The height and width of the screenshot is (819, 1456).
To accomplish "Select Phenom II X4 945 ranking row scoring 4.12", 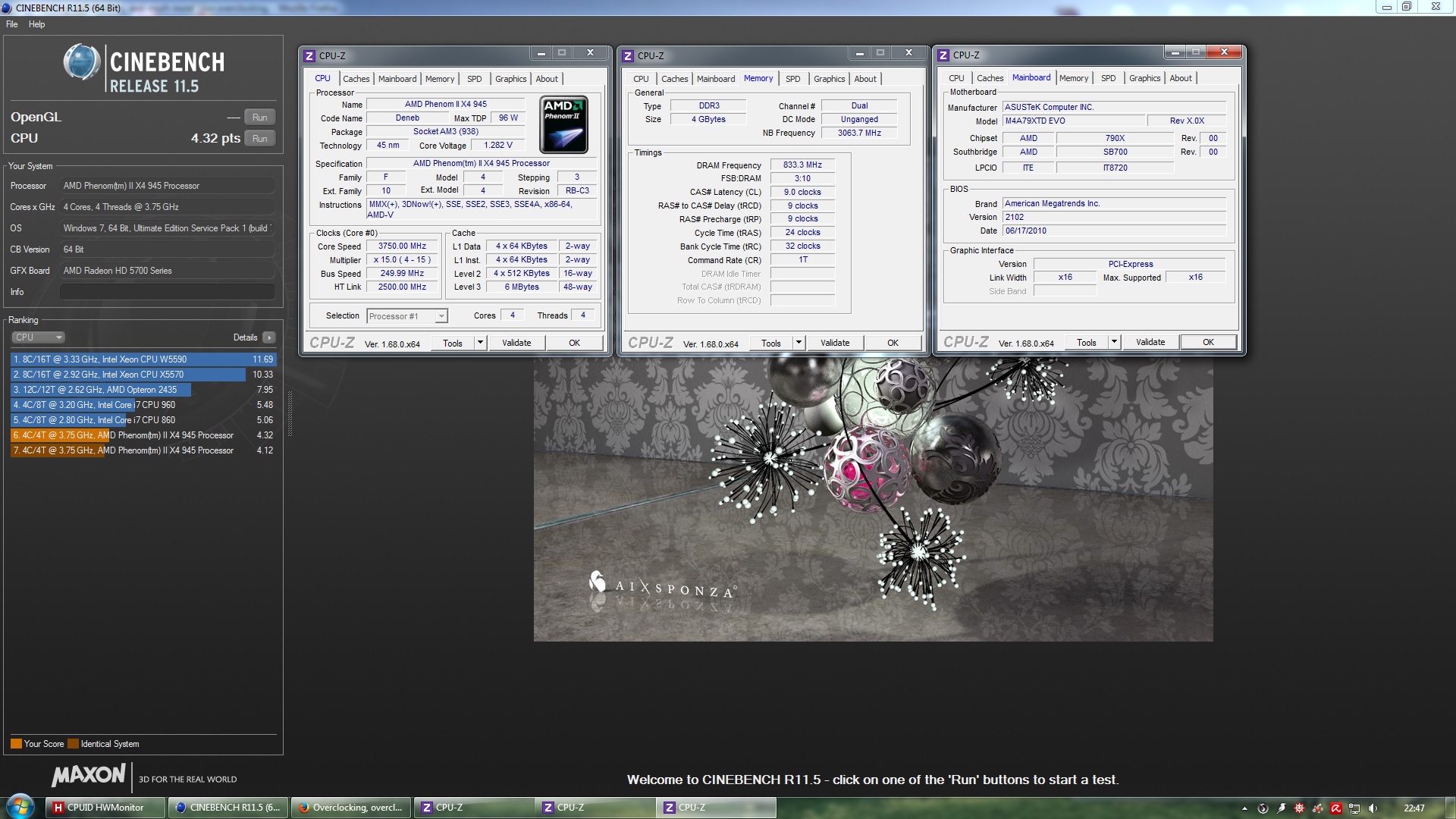I will pyautogui.click(x=143, y=450).
